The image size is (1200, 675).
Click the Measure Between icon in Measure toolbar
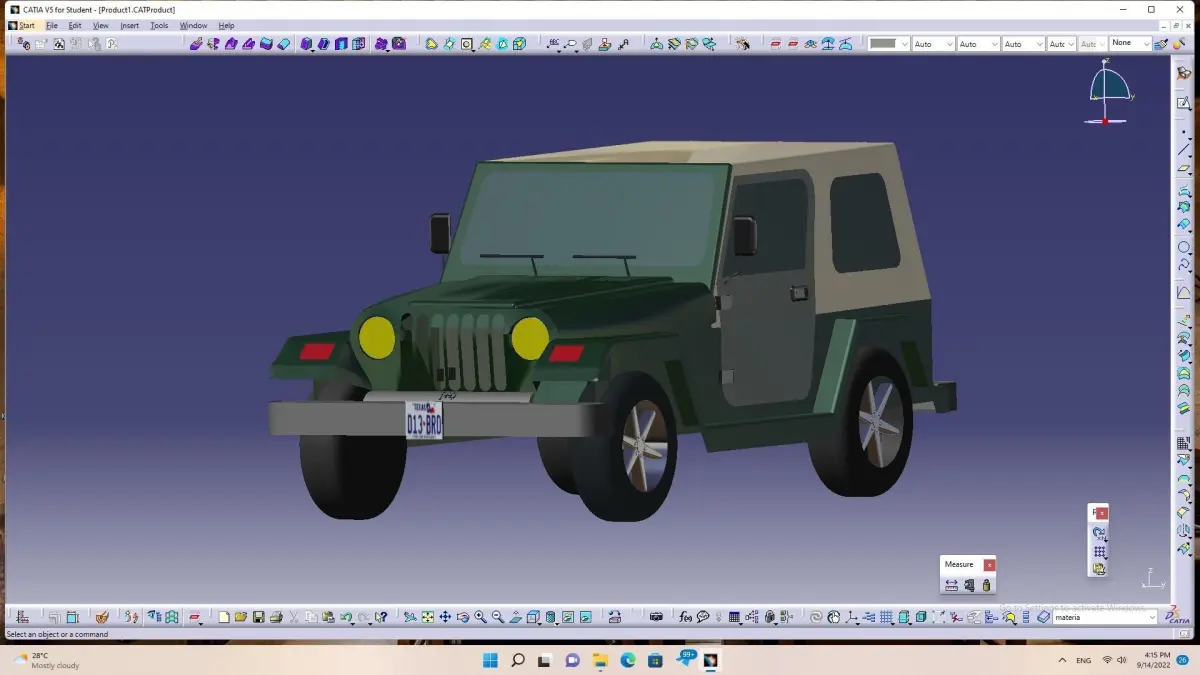(x=951, y=585)
